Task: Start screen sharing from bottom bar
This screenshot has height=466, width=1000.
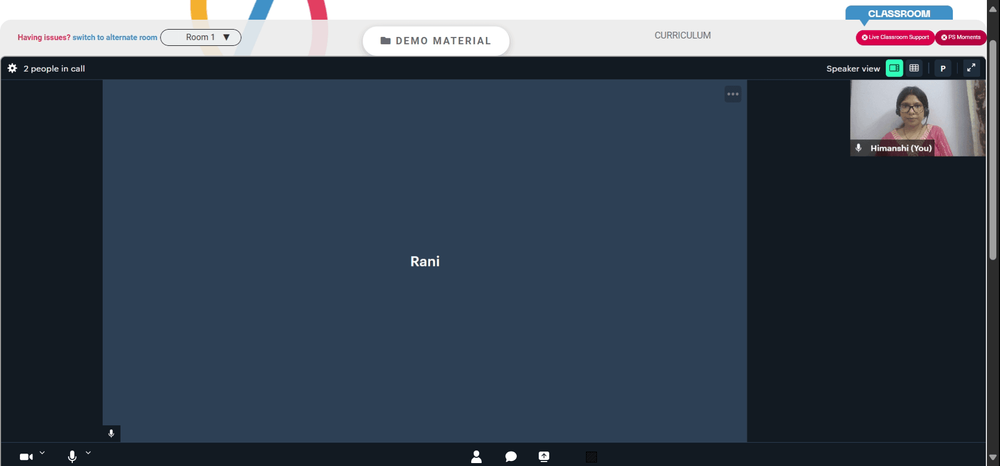Action: [x=543, y=456]
